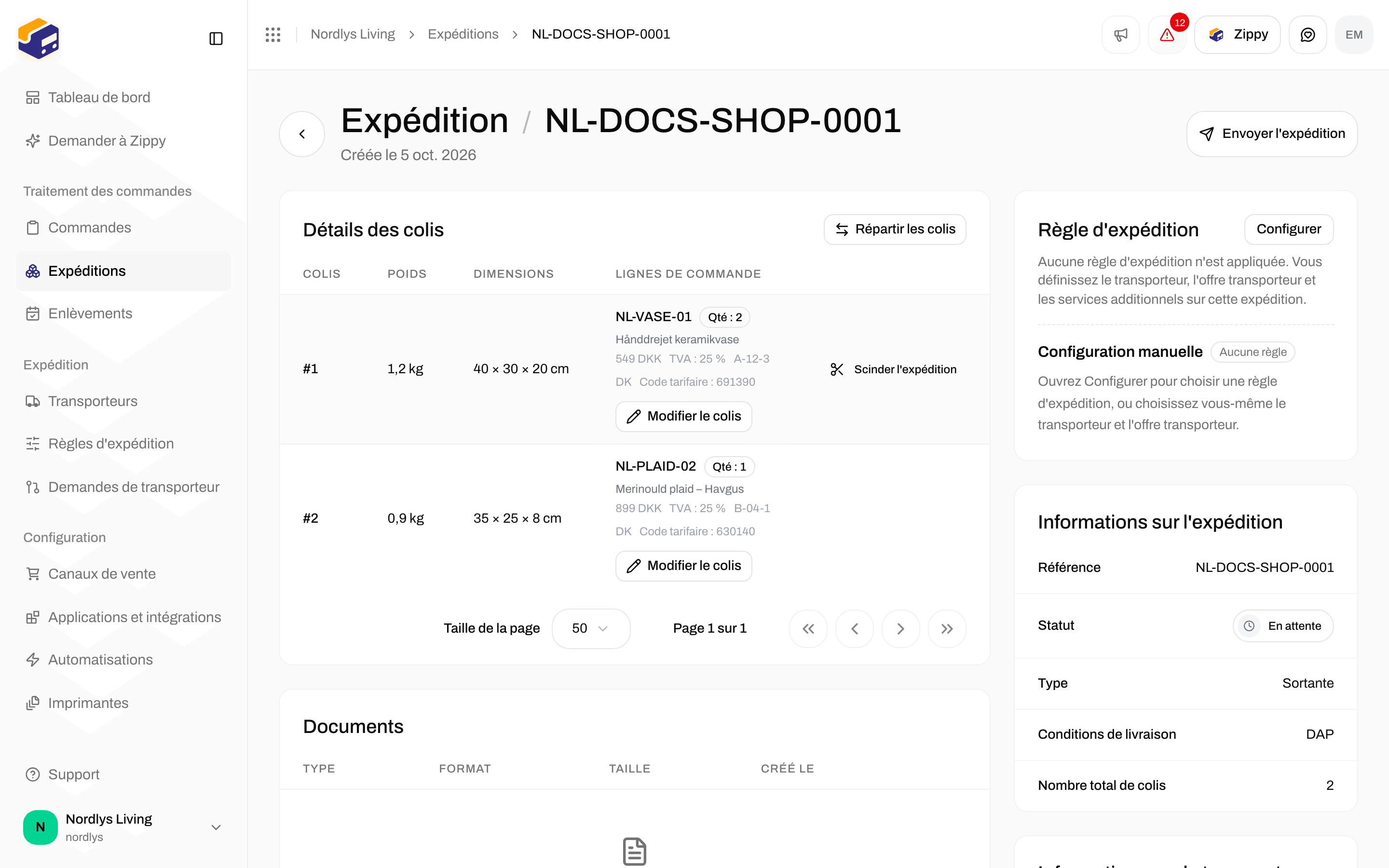Open Enlèvements in sidebar
Viewport: 1389px width, 868px height.
[x=123, y=313]
